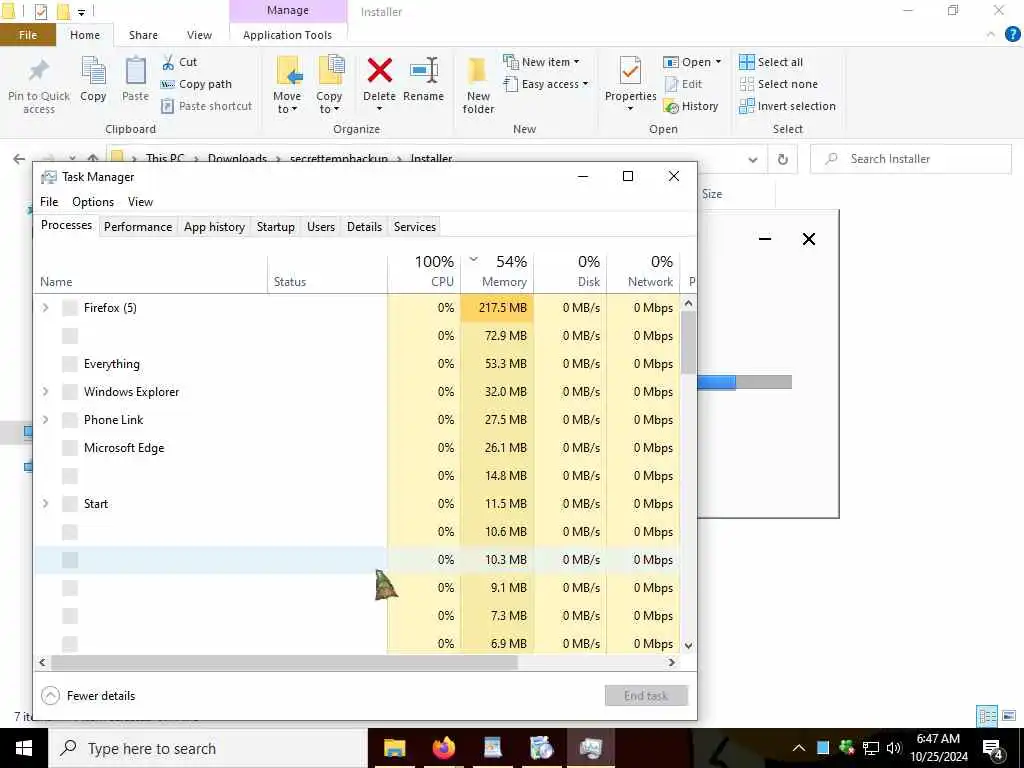The image size is (1024, 768).
Task: Go back with the Explorer back arrow
Action: [19, 159]
